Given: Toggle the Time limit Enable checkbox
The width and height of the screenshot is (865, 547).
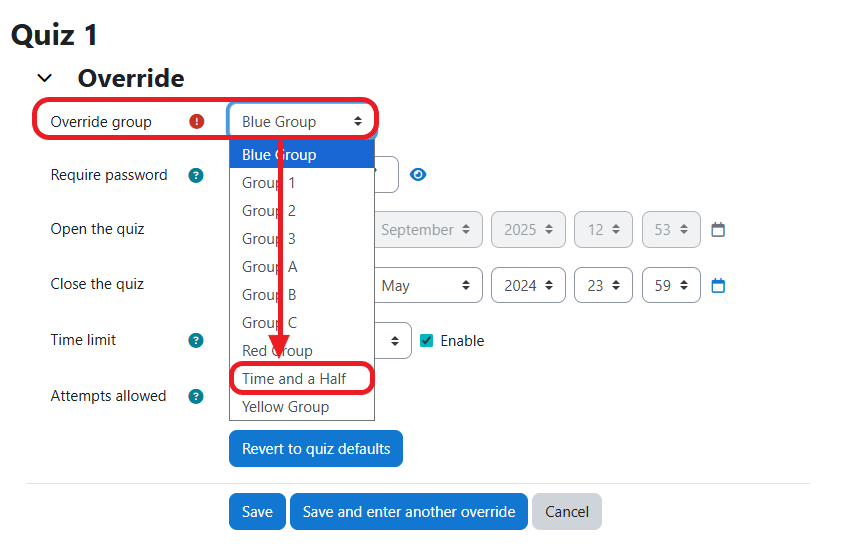Looking at the screenshot, I should 427,341.
